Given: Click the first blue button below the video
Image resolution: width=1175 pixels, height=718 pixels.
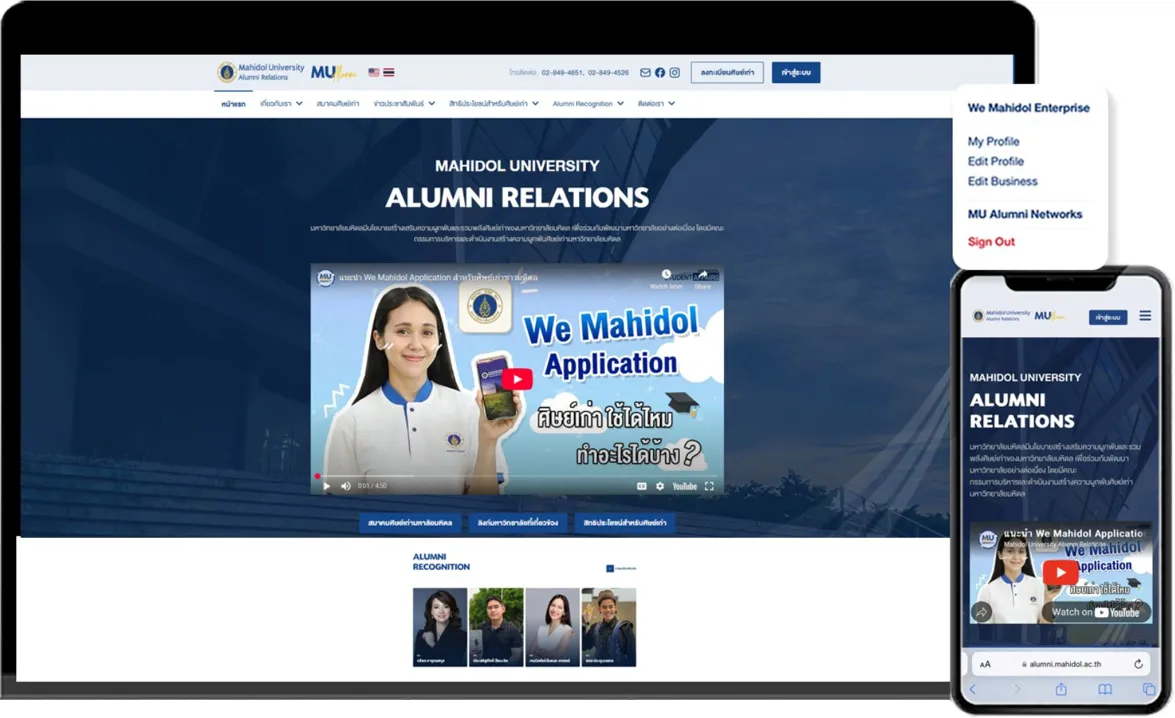Looking at the screenshot, I should point(410,522).
